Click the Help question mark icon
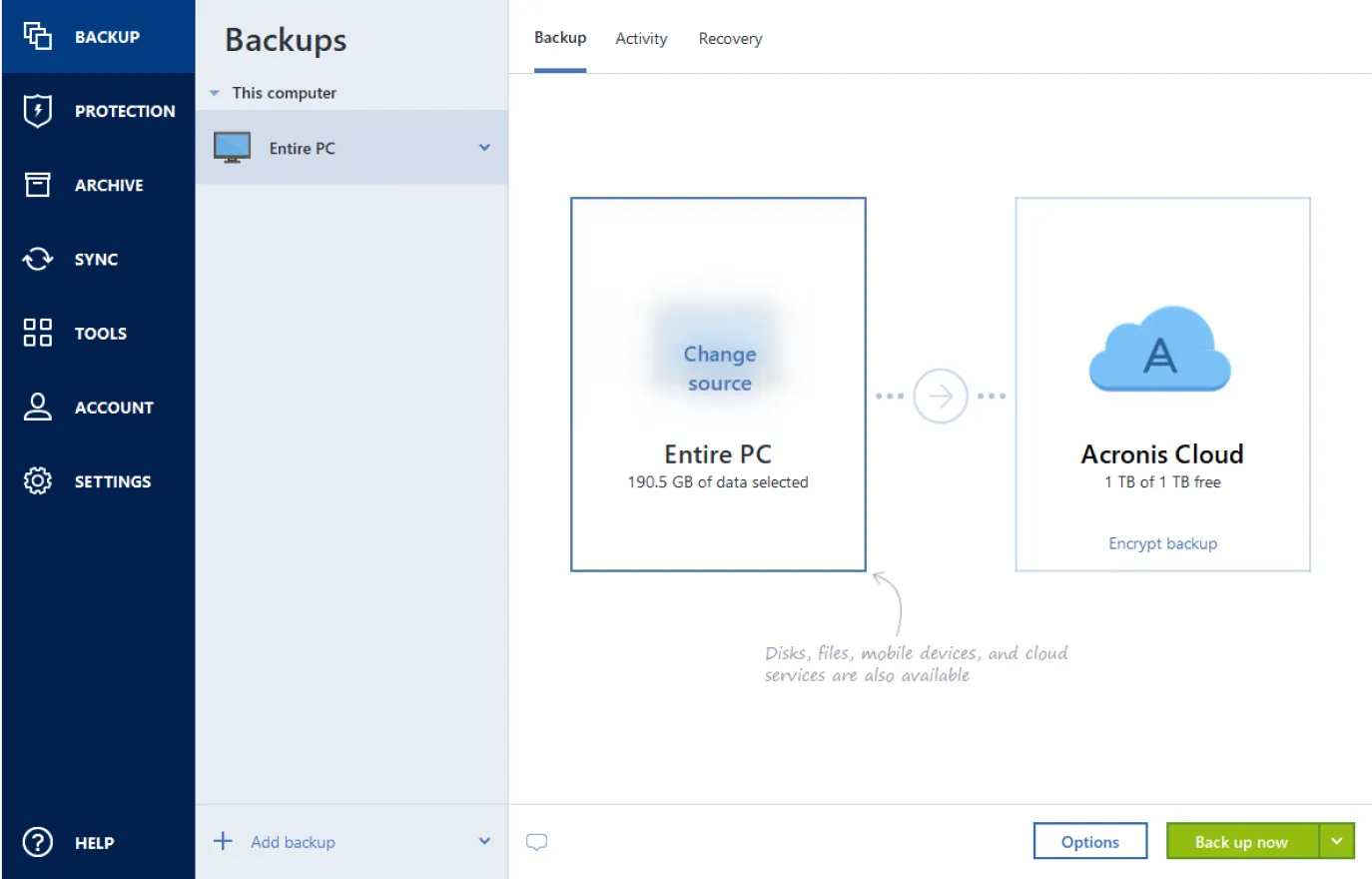The width and height of the screenshot is (1372, 879). pyautogui.click(x=37, y=842)
